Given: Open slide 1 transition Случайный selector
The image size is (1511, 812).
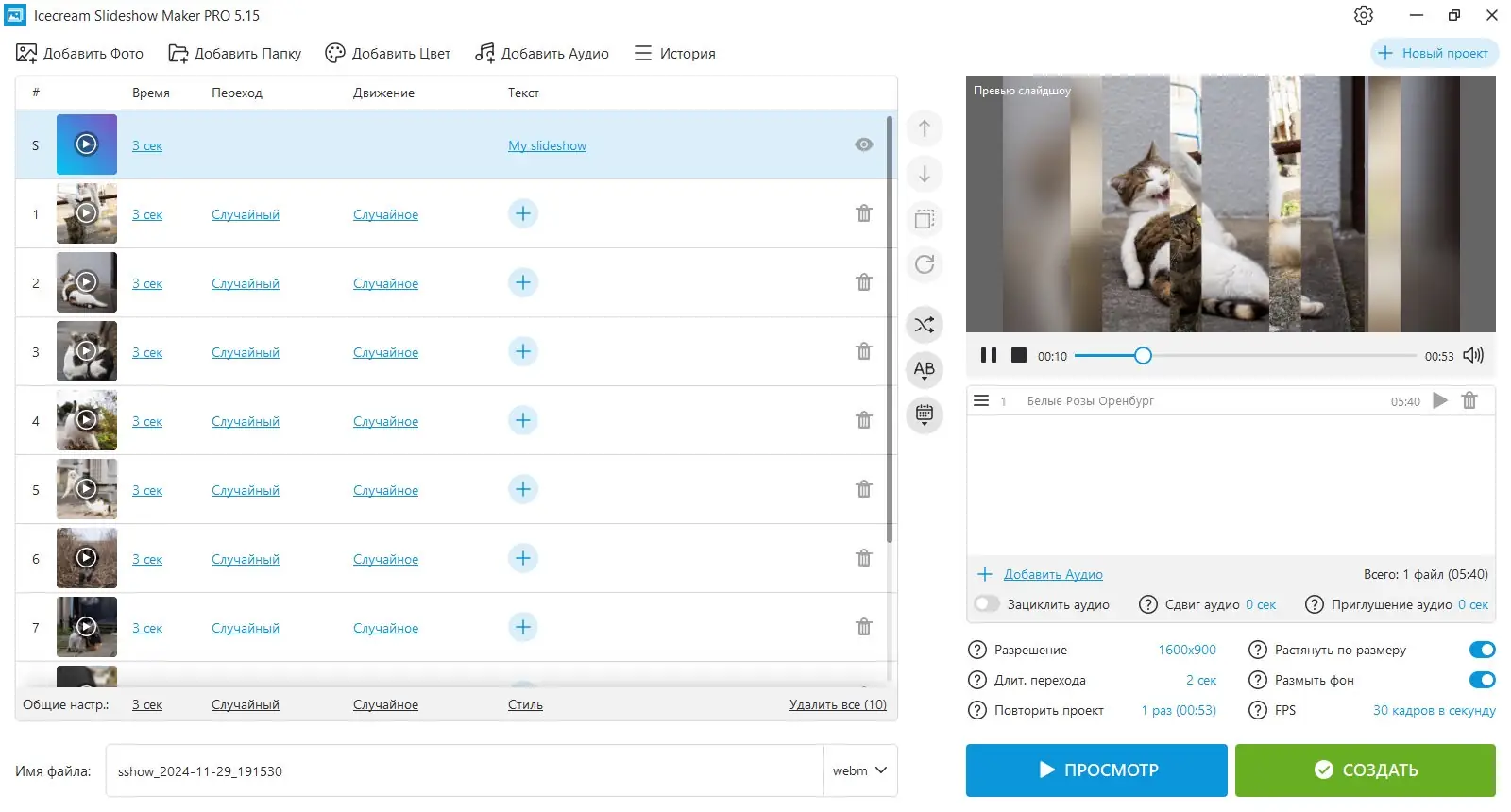Looking at the screenshot, I should (x=246, y=215).
